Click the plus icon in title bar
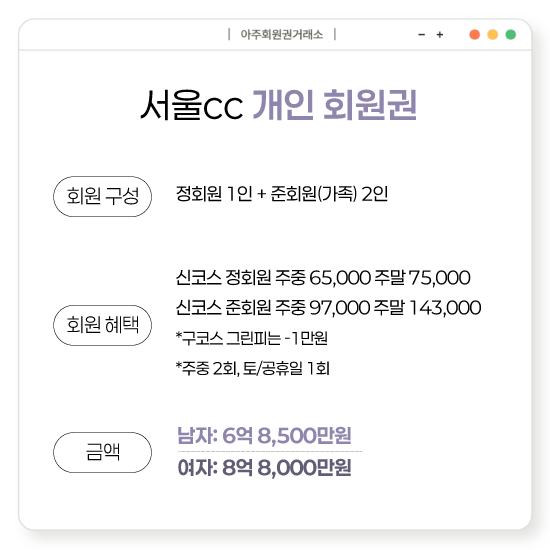The width and height of the screenshot is (550, 550). click(440, 35)
